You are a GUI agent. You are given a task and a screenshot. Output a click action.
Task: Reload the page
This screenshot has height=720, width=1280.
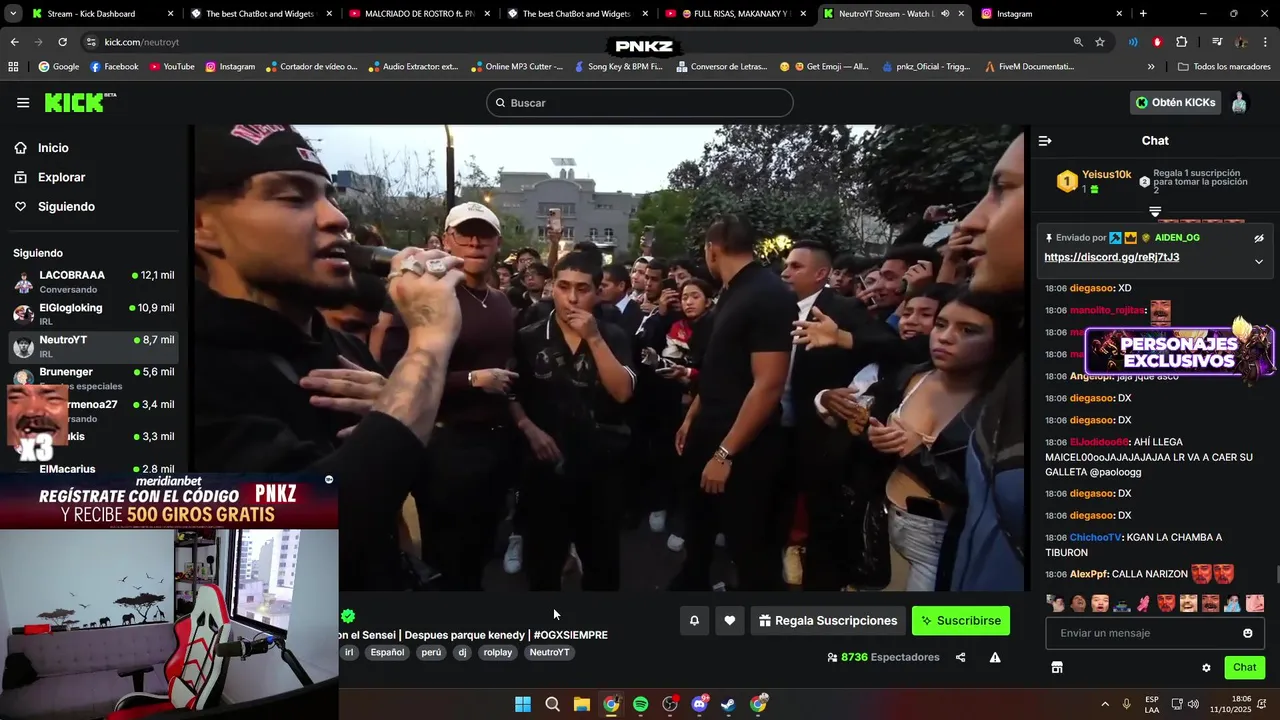point(62,42)
